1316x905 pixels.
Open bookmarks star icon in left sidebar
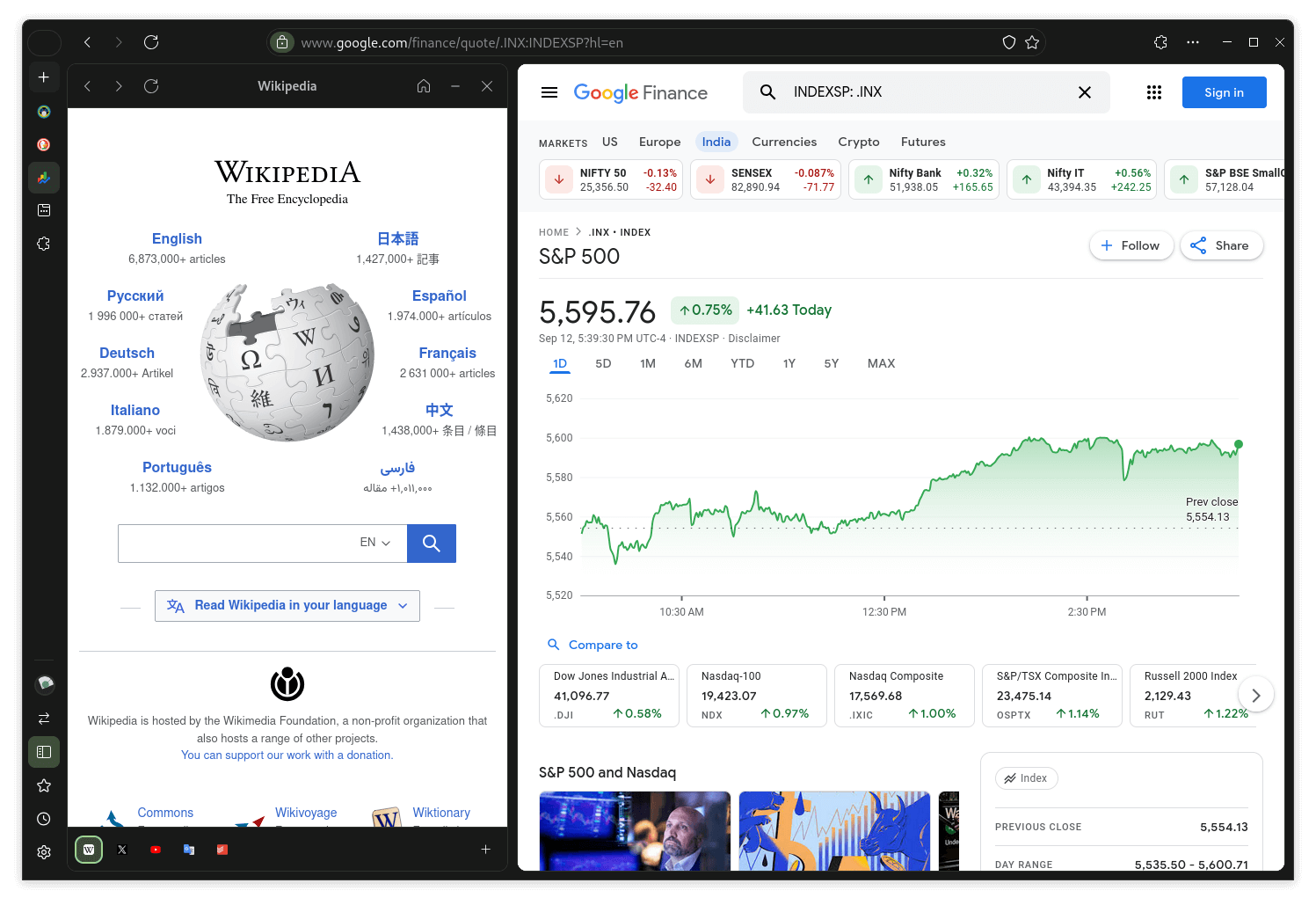(44, 785)
